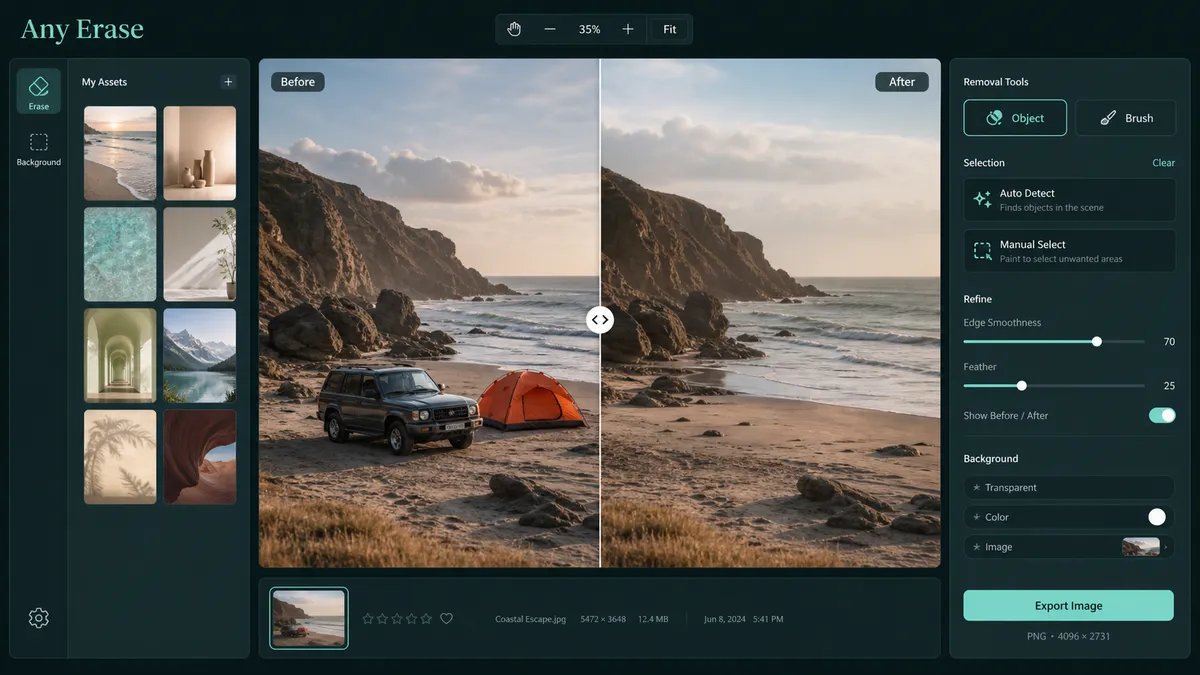Click the Feather value 25
Image resolution: width=1200 pixels, height=675 pixels.
tap(1169, 386)
